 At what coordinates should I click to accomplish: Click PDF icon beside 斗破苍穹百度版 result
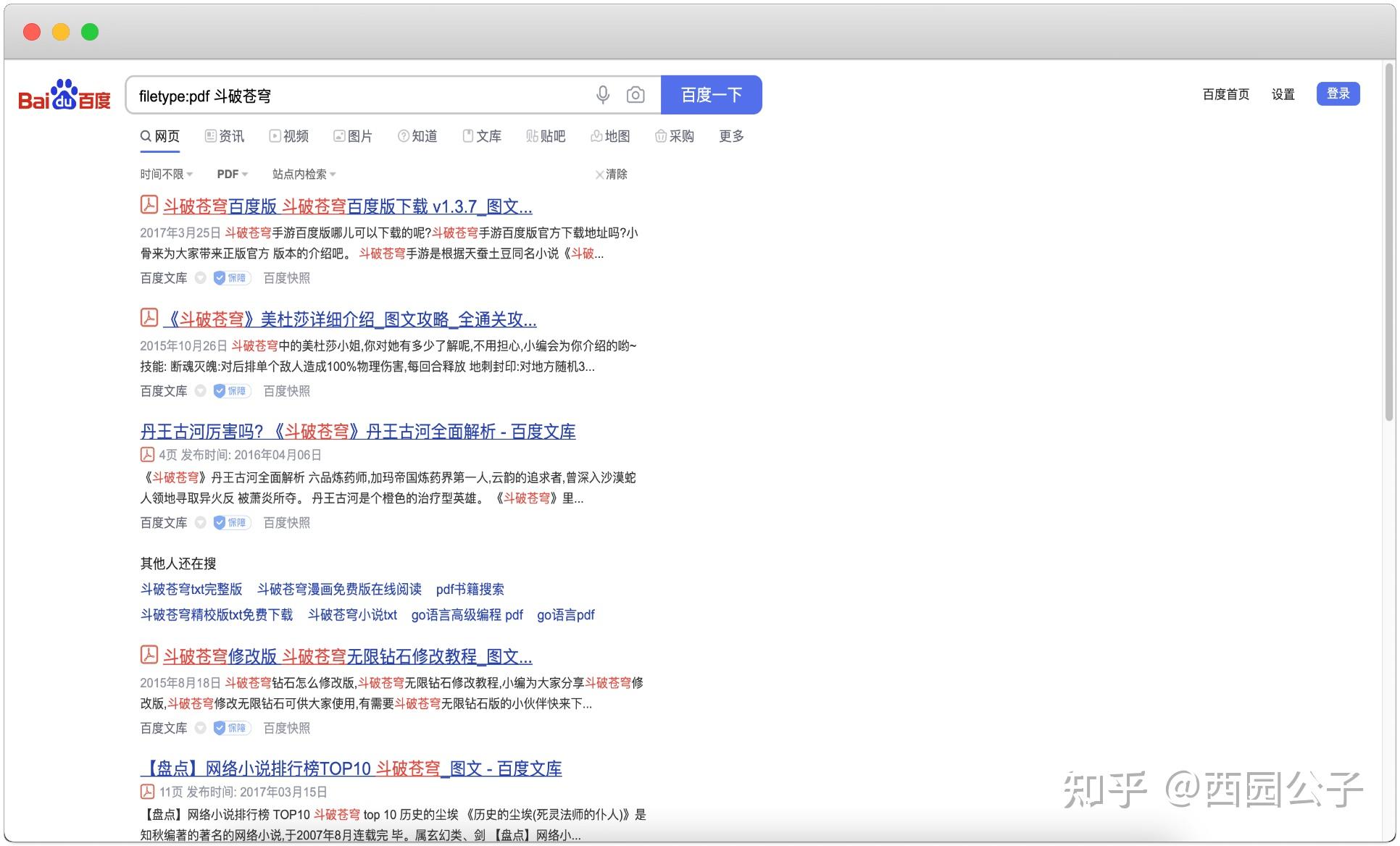coord(149,205)
